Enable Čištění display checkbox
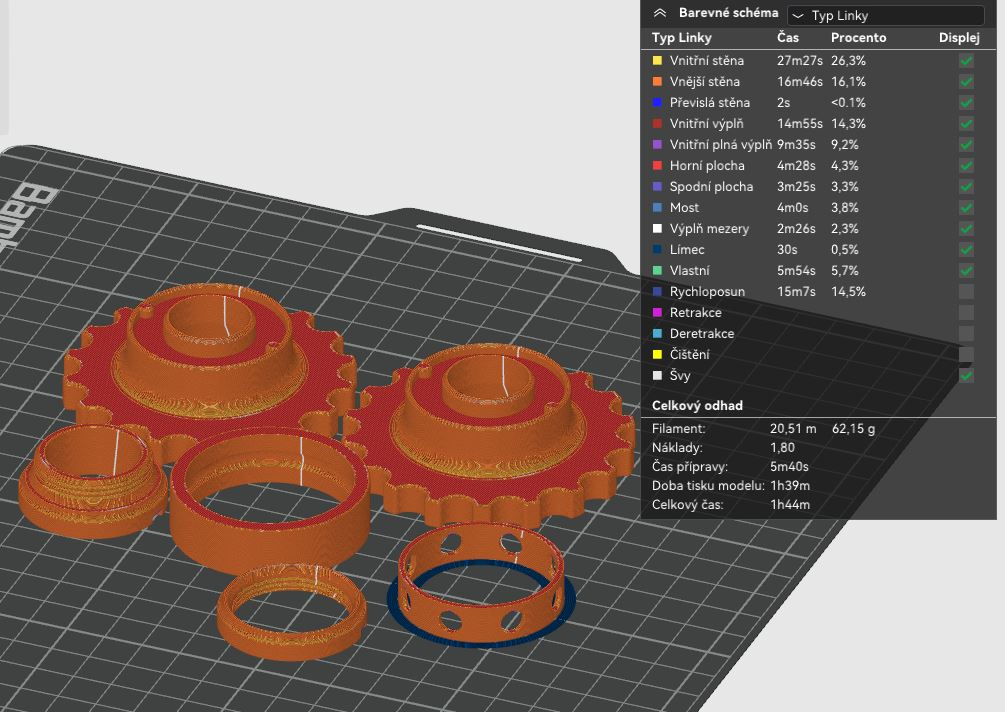 [966, 354]
